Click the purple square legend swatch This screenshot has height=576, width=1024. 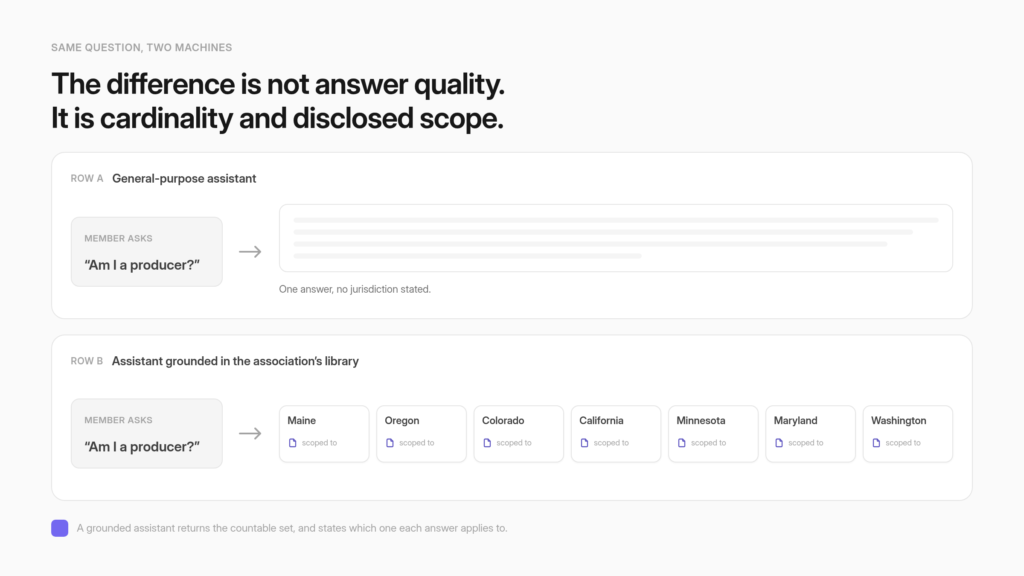coord(59,528)
